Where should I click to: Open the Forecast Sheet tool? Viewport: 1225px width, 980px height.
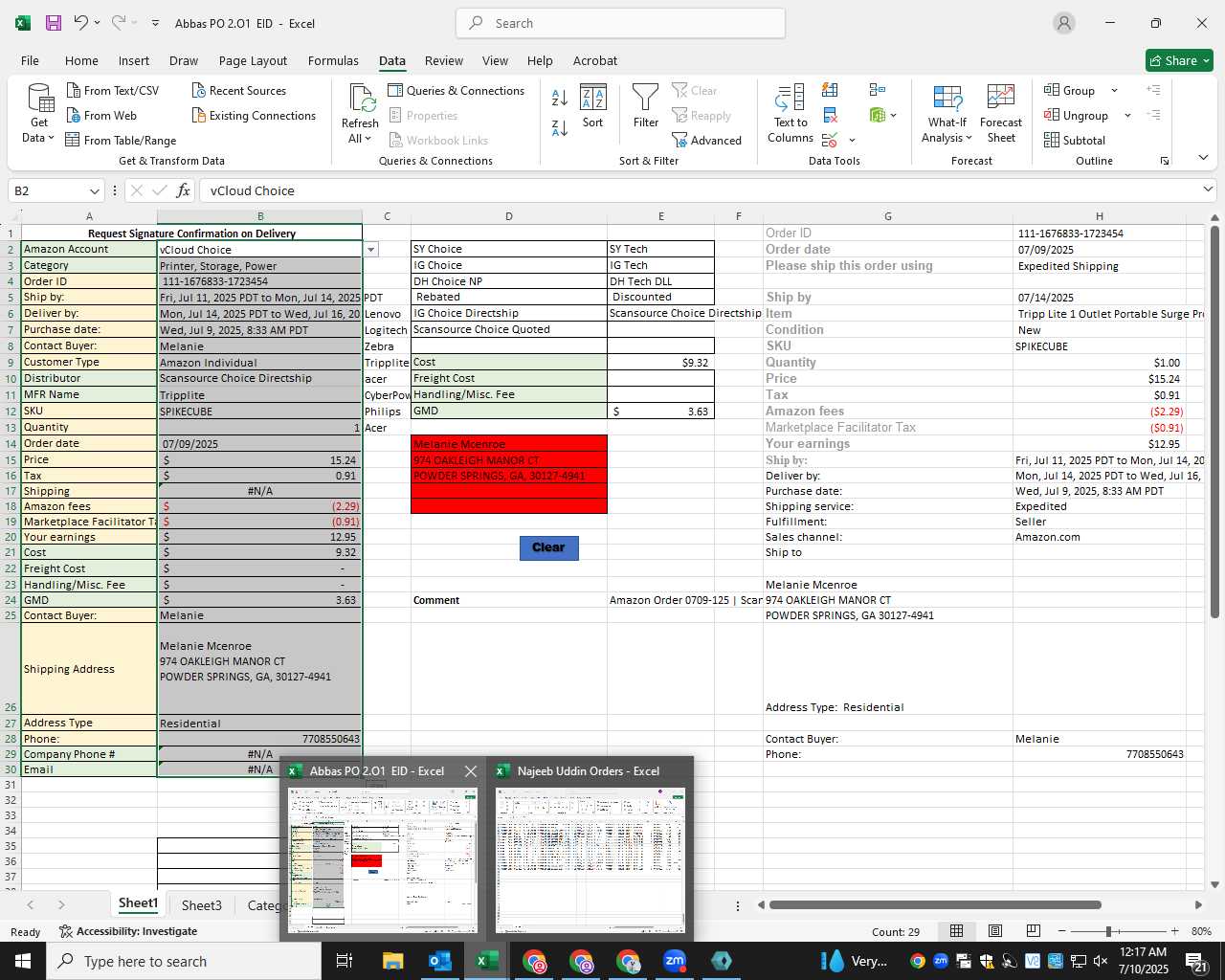coord(1001,114)
